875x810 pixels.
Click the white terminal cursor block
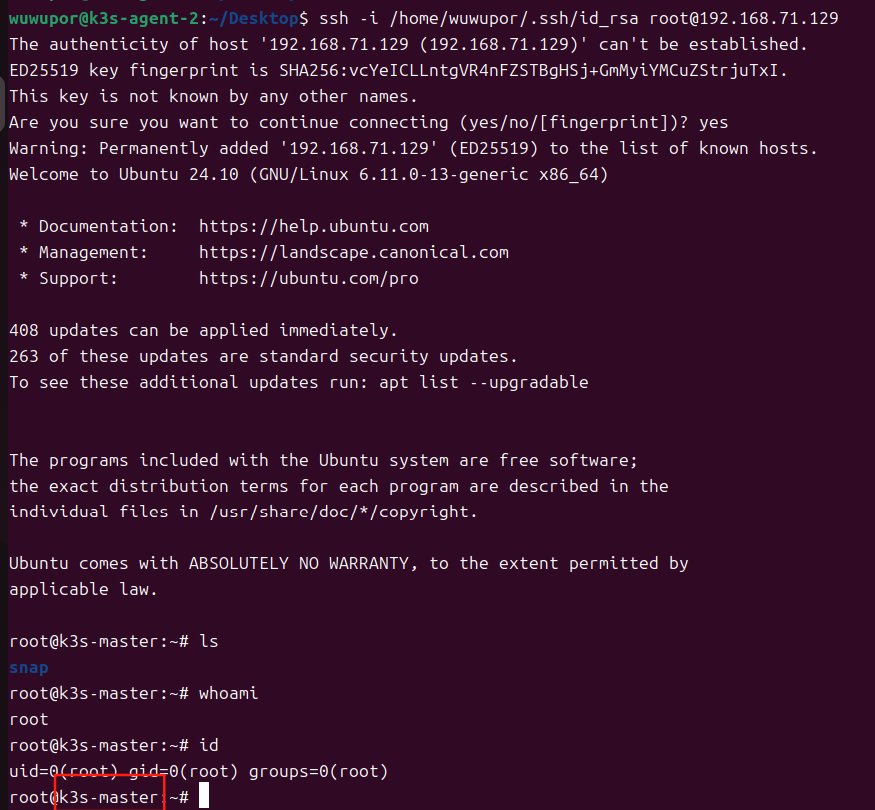(204, 797)
